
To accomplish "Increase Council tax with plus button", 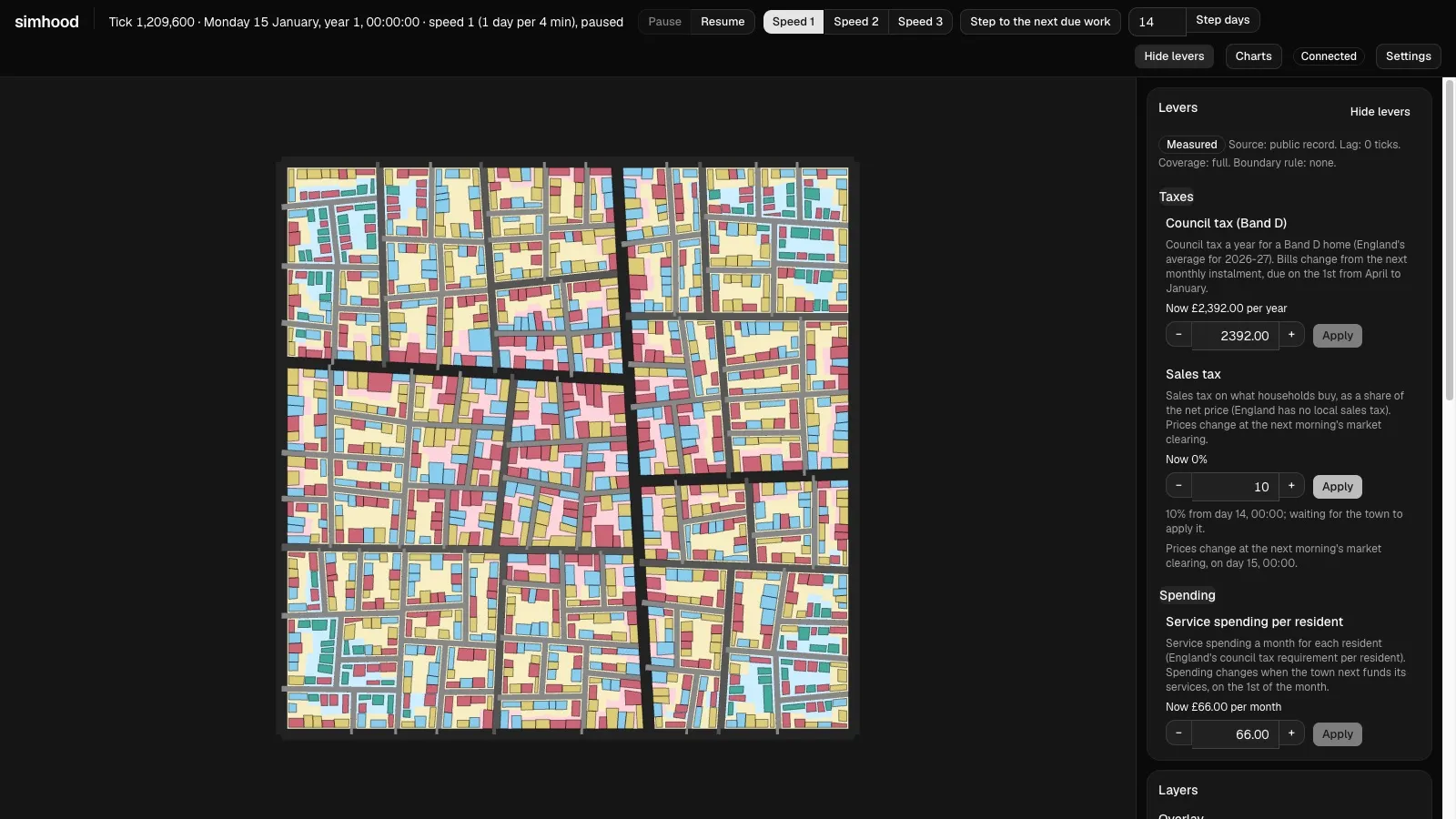I will 1291,335.
